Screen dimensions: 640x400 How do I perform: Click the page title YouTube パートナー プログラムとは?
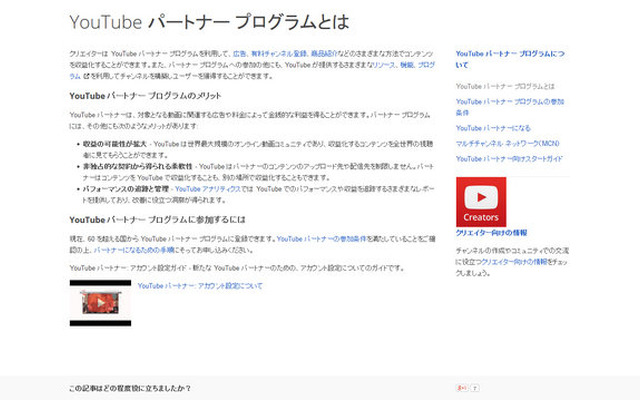click(209, 22)
